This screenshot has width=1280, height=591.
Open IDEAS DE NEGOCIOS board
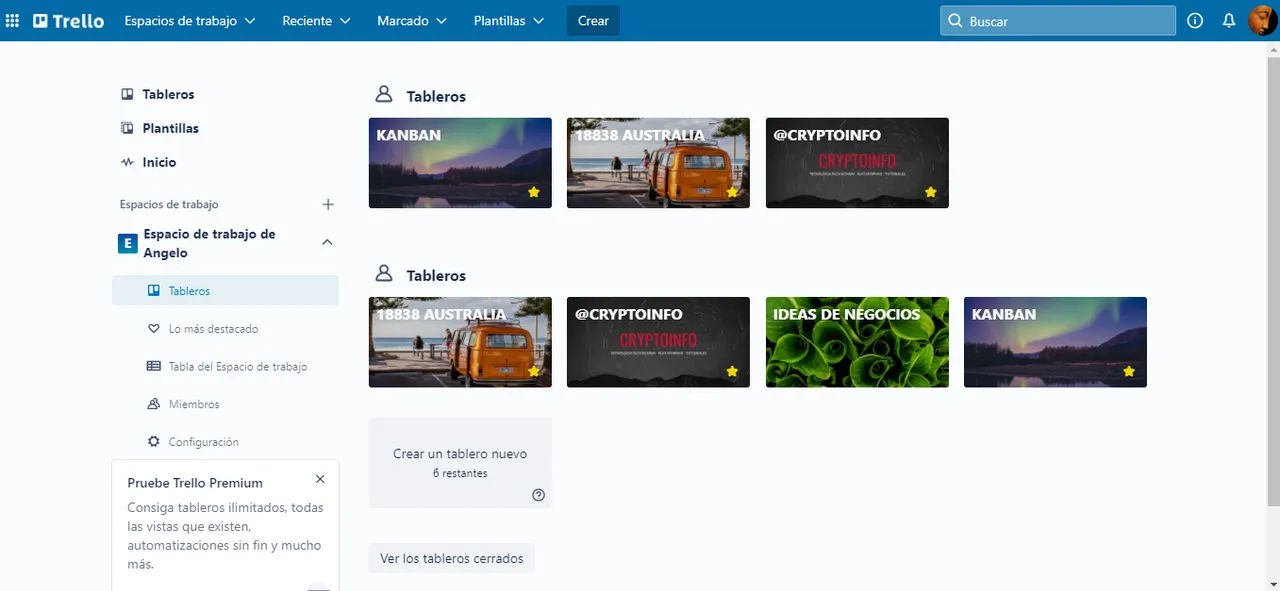tap(857, 342)
